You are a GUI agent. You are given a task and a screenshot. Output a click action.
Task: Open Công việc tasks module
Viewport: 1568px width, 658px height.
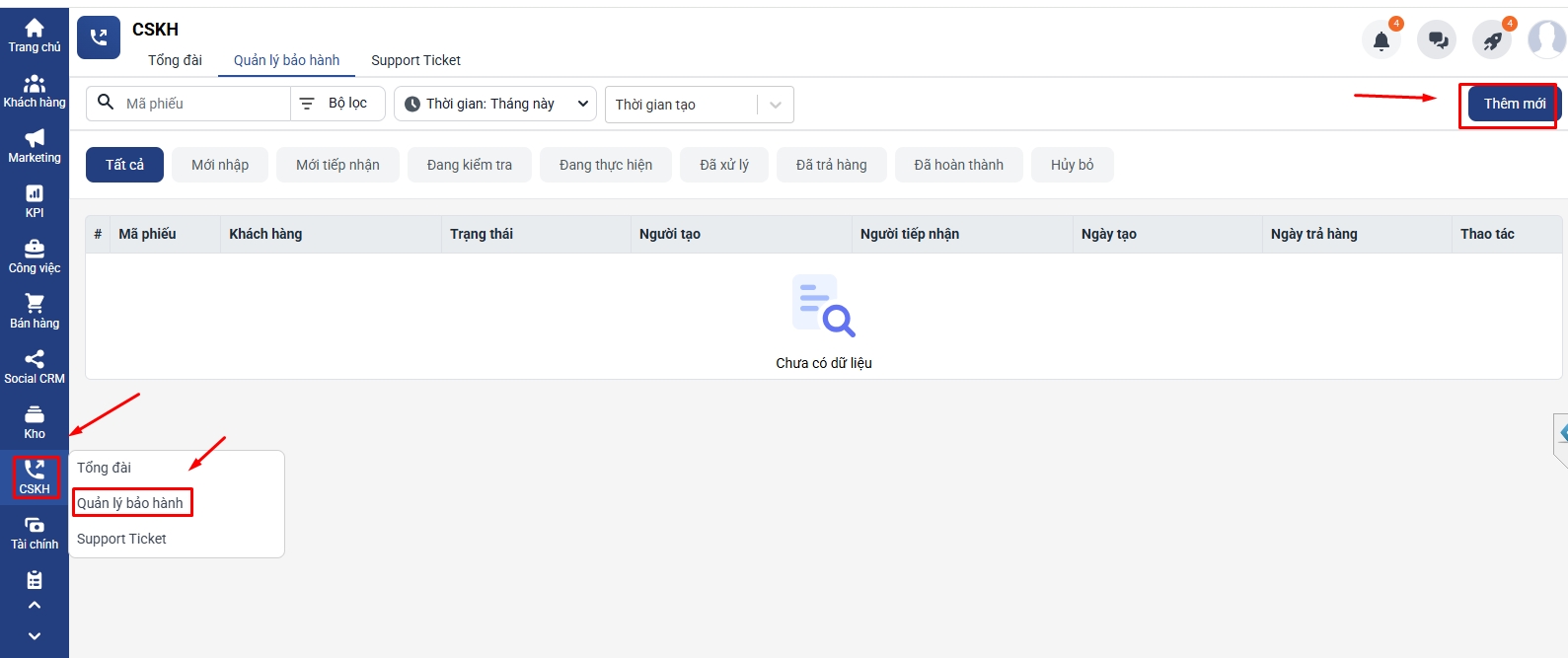pos(35,256)
